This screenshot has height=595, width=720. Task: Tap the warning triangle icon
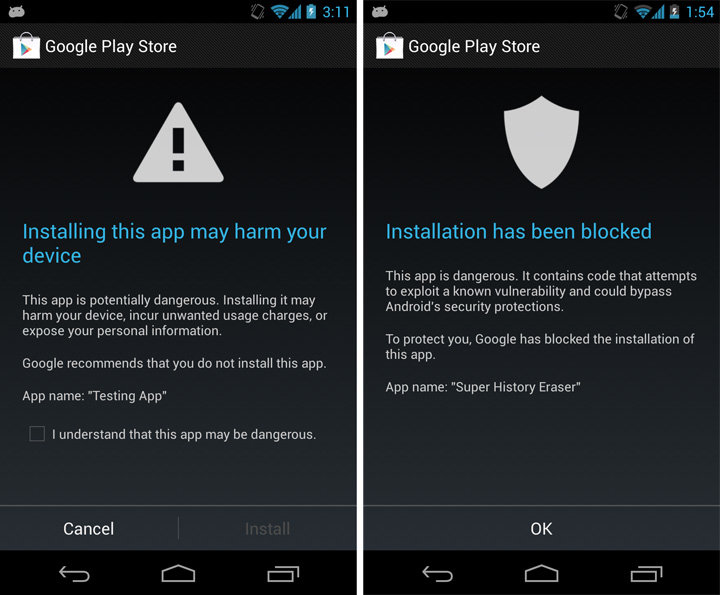click(x=178, y=143)
